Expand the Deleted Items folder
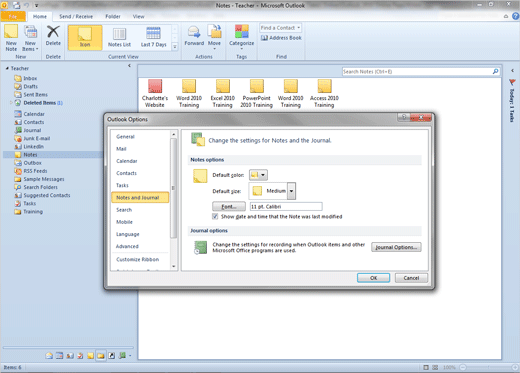The height and width of the screenshot is (373, 520). [x=11, y=103]
